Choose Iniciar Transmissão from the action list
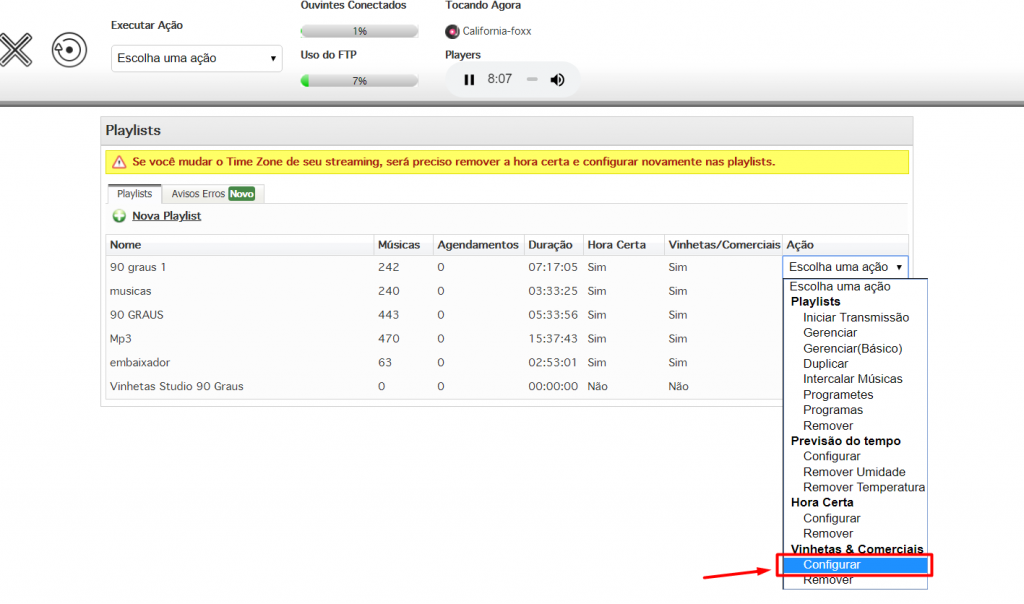Image resolution: width=1024 pixels, height=604 pixels. [x=856, y=317]
